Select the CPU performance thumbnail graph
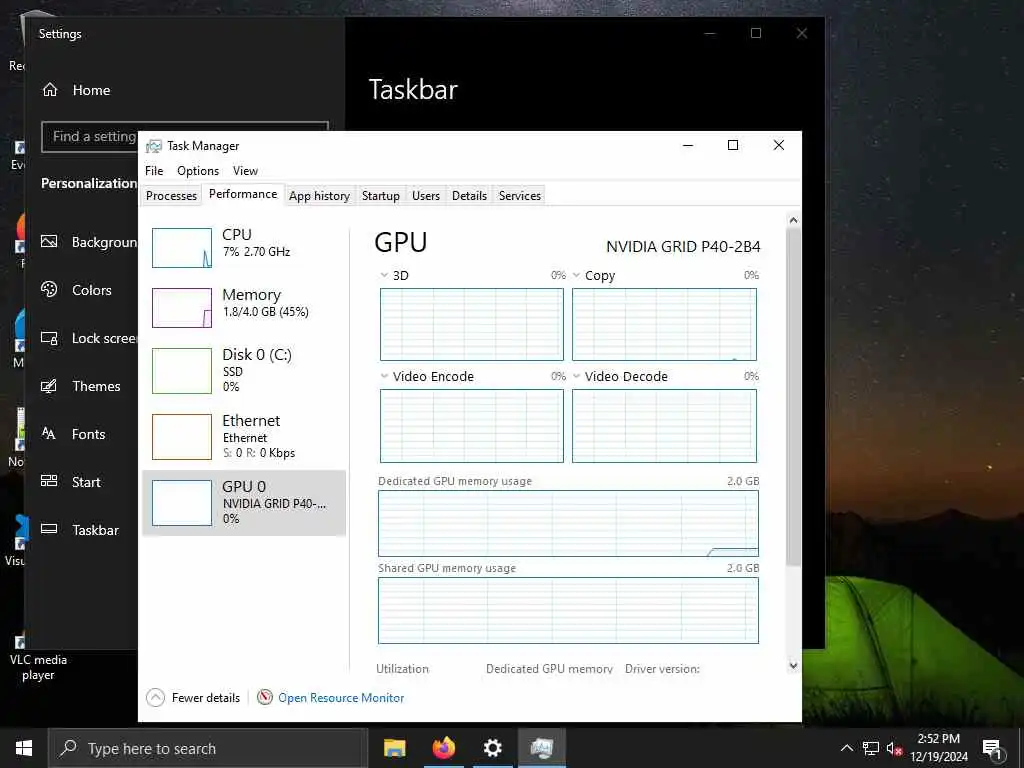Viewport: 1024px width, 768px height. pyautogui.click(x=182, y=248)
